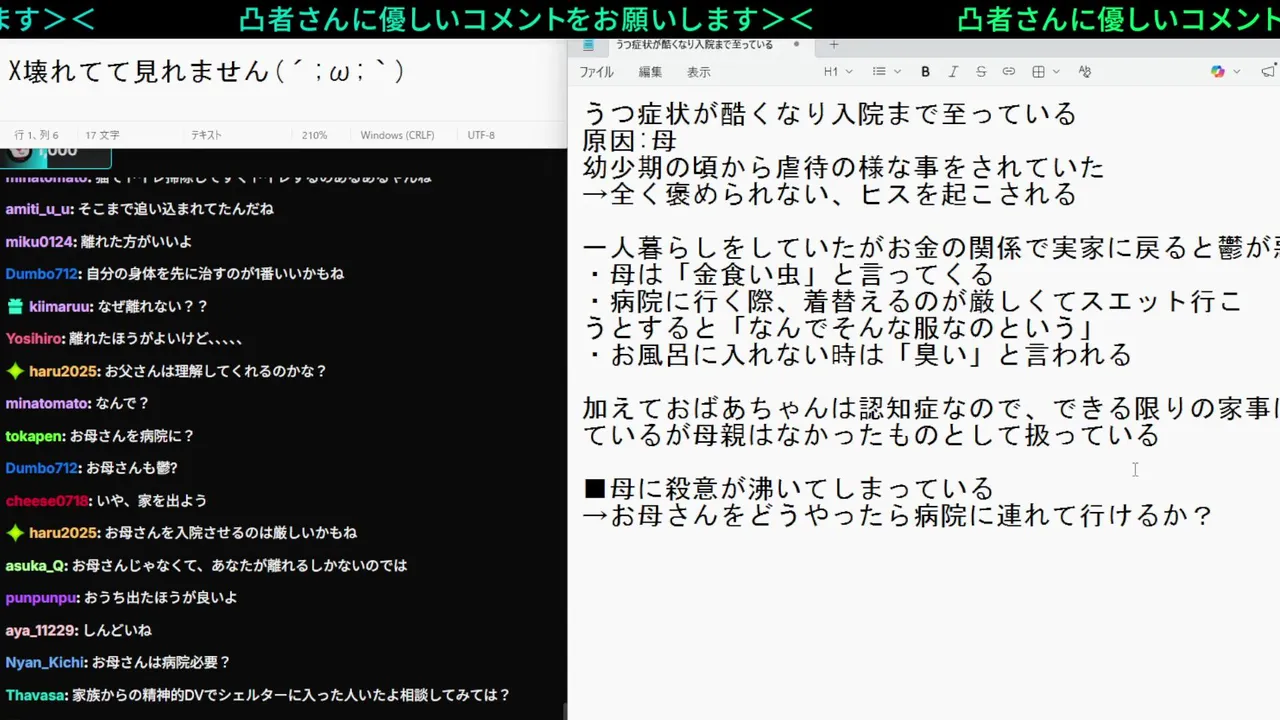
Task: Click haru2025's badge beside お父さんは理解 message
Action: point(14,371)
